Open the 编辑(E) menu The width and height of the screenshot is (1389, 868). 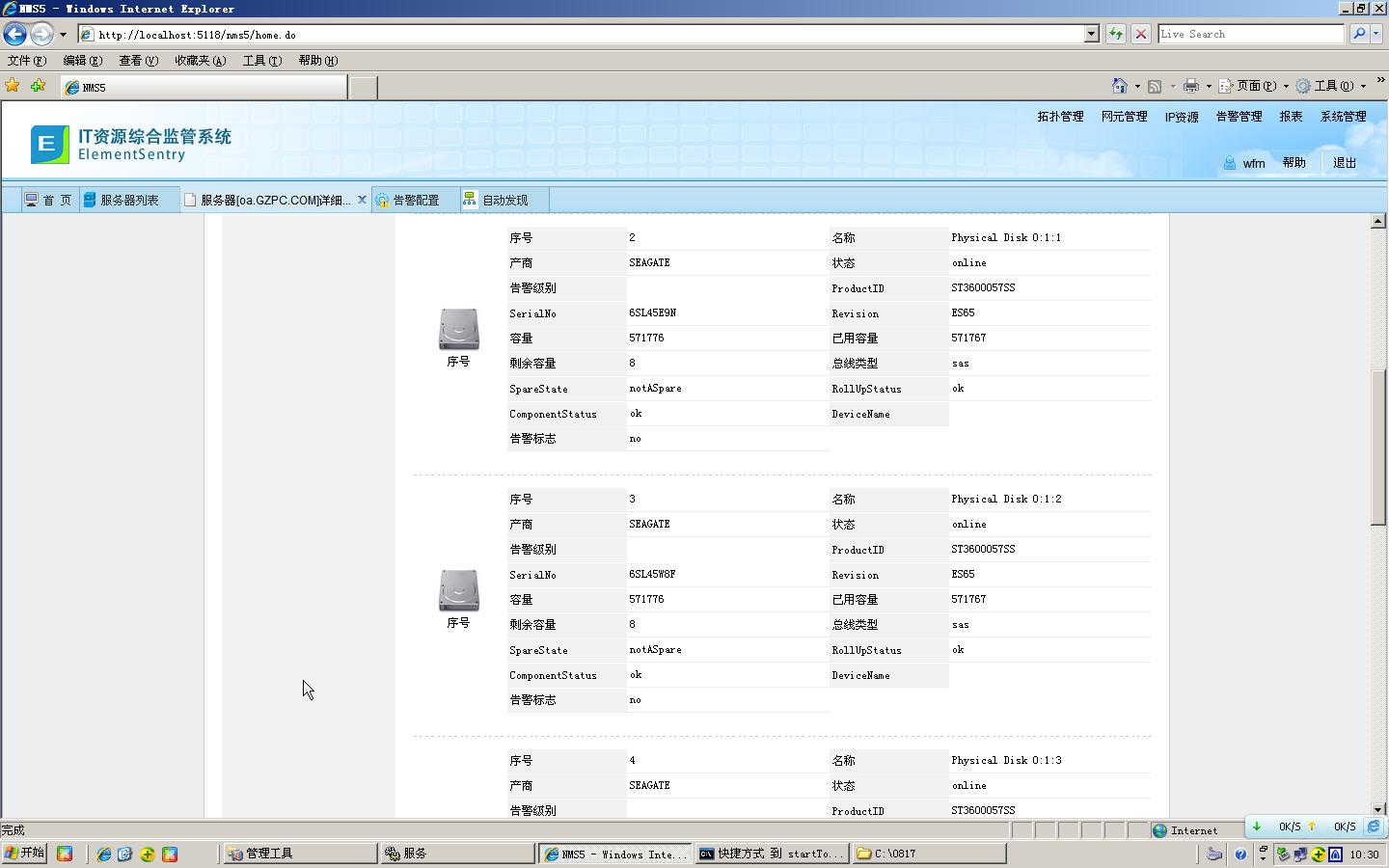tap(83, 60)
